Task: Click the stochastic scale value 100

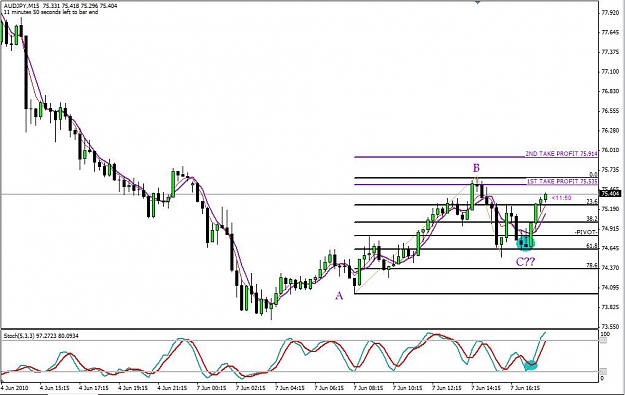Action: click(605, 334)
